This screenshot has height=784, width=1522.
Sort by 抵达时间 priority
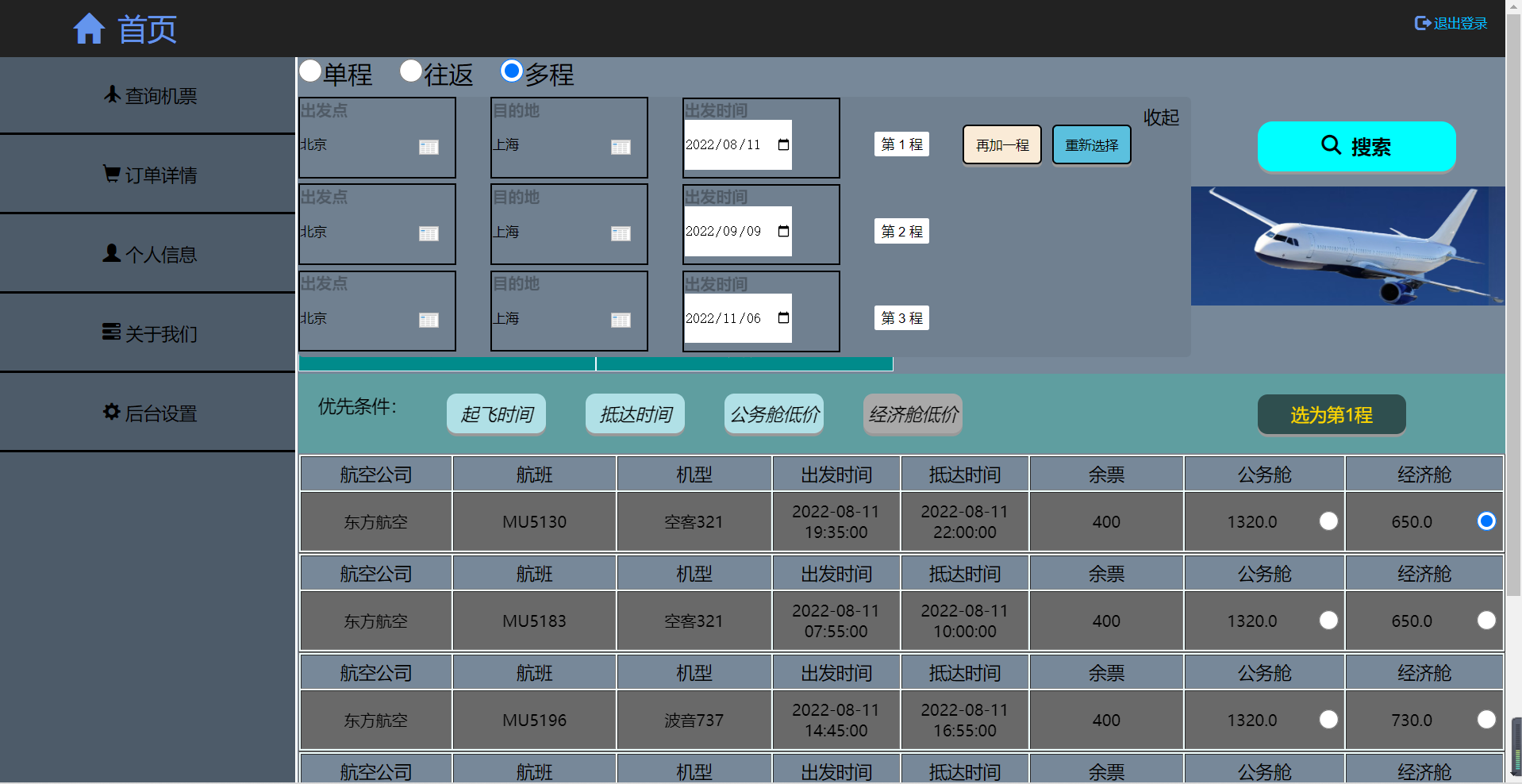636,414
